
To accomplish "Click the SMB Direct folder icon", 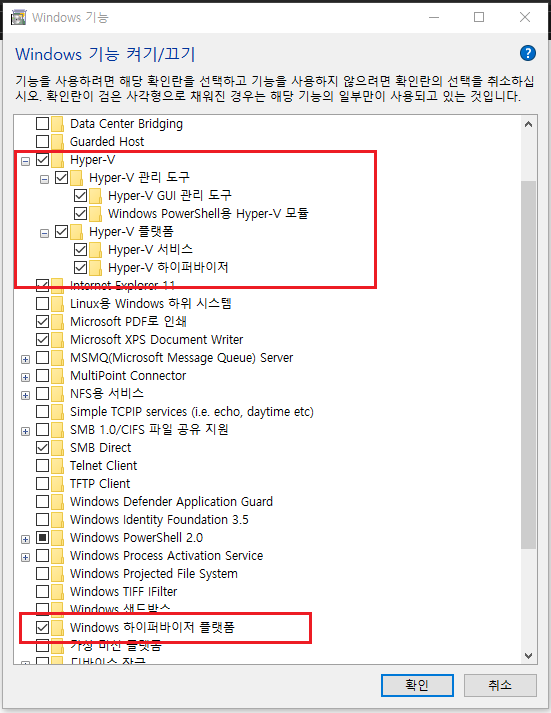I will pyautogui.click(x=57, y=447).
